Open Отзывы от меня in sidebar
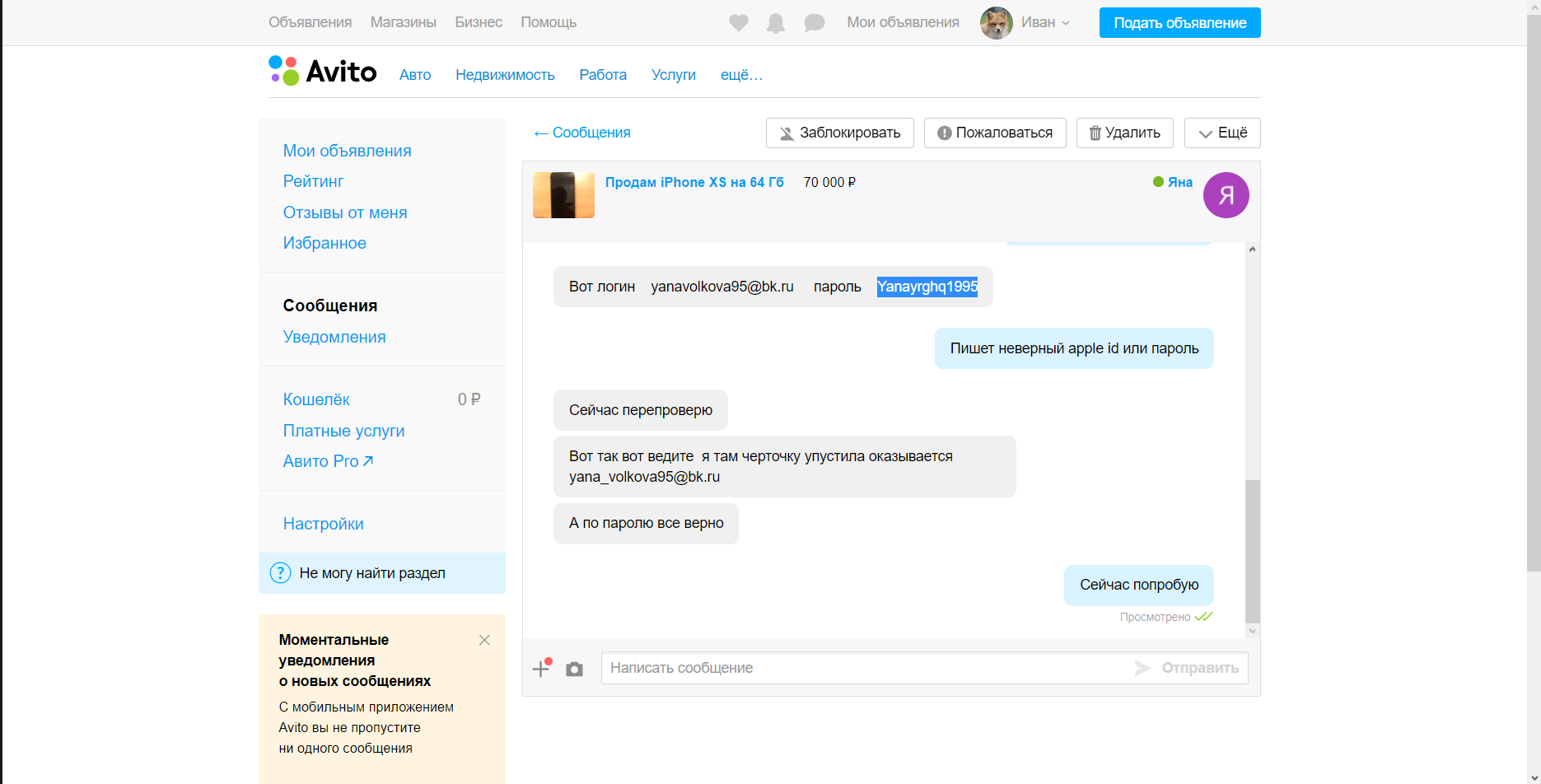 [345, 212]
